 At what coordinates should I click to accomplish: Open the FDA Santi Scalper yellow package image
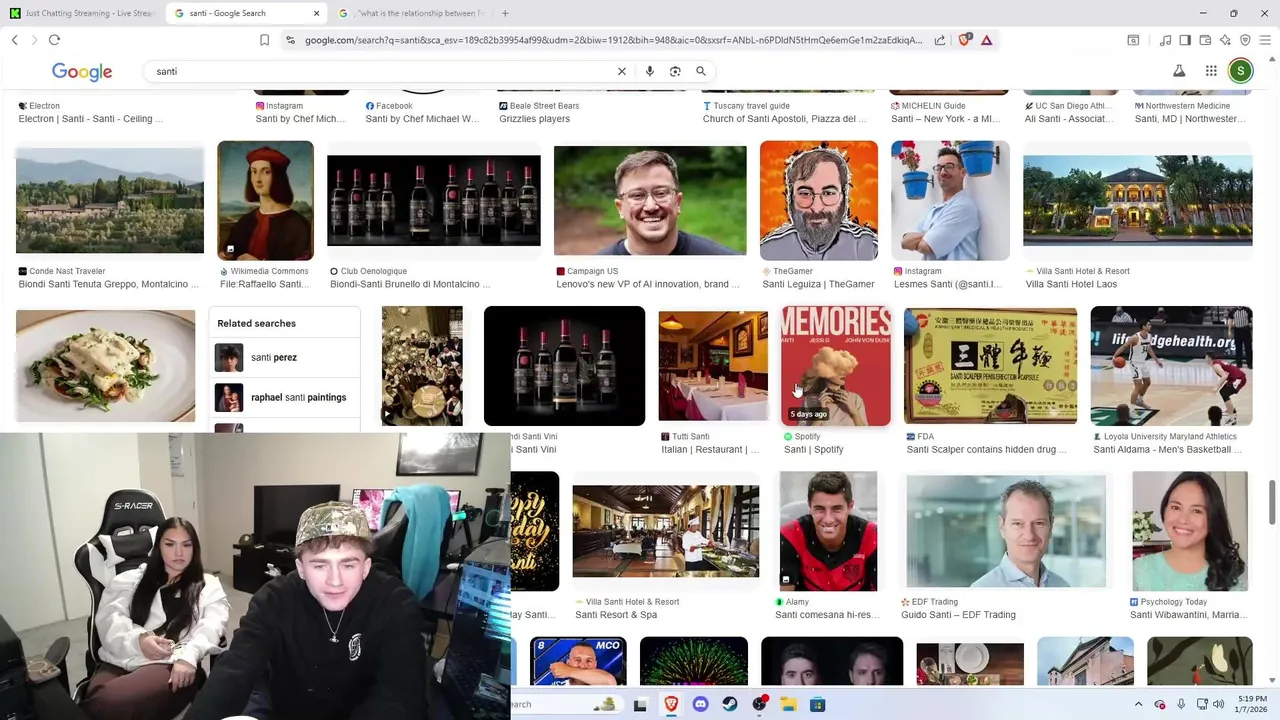[x=990, y=366]
